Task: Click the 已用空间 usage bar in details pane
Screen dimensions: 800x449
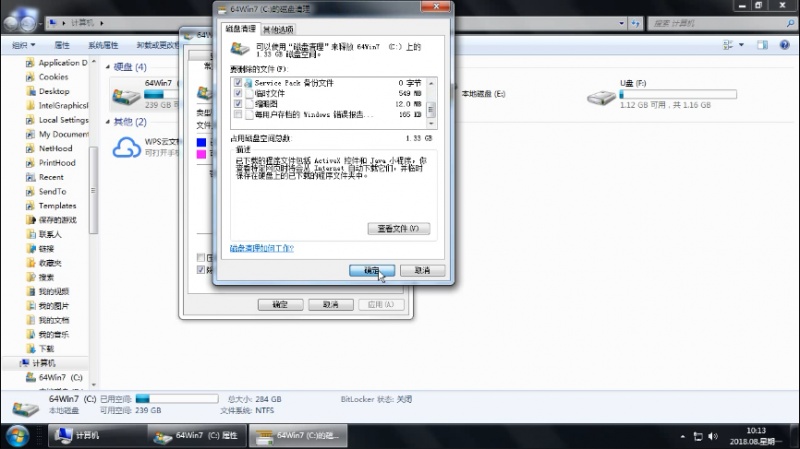Action: click(x=177, y=398)
